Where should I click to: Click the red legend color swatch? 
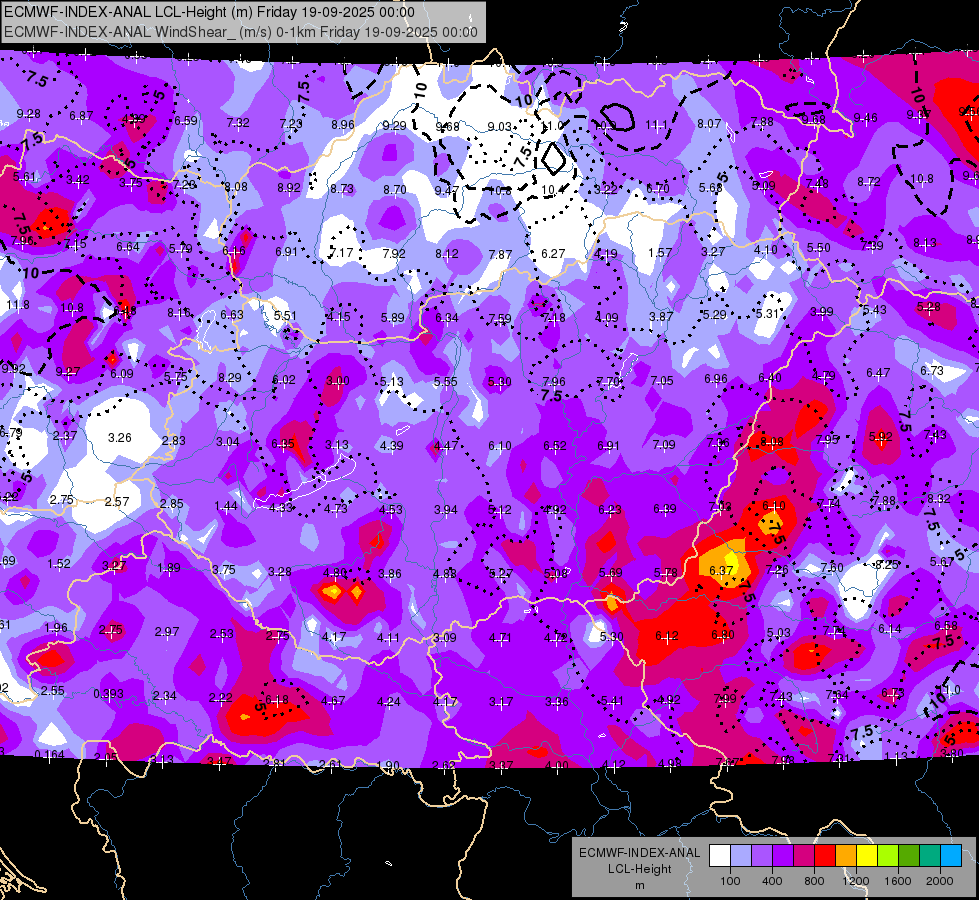[825, 856]
